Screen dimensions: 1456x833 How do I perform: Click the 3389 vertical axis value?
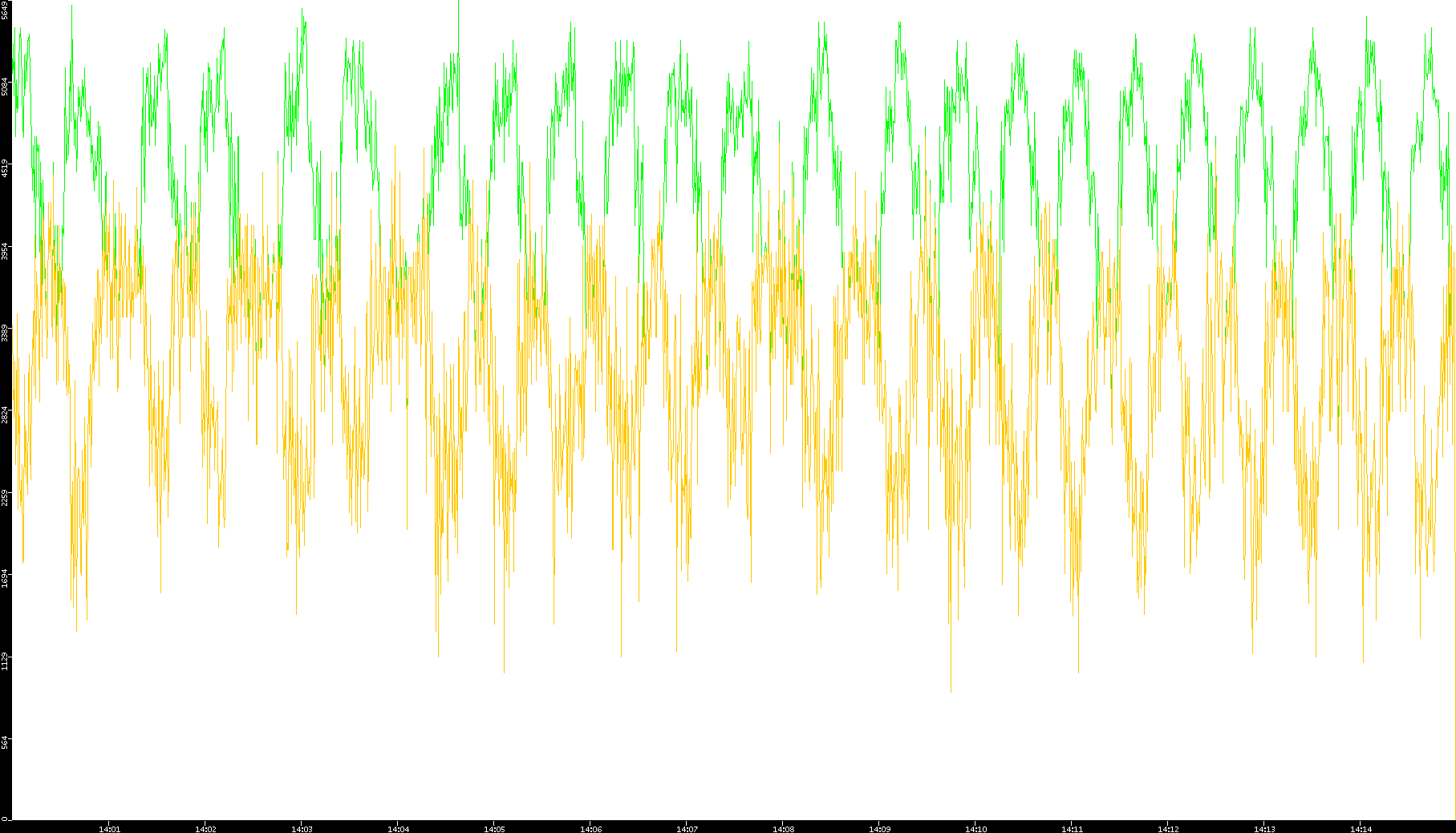[5, 332]
